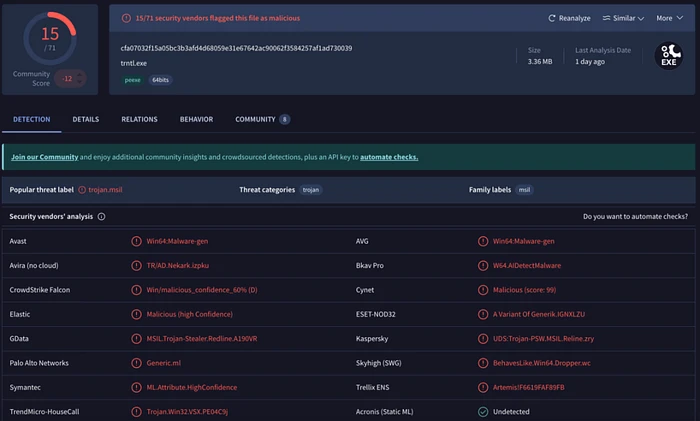Click the 15/71 detection score circle
700x421 pixels.
[x=50, y=38]
